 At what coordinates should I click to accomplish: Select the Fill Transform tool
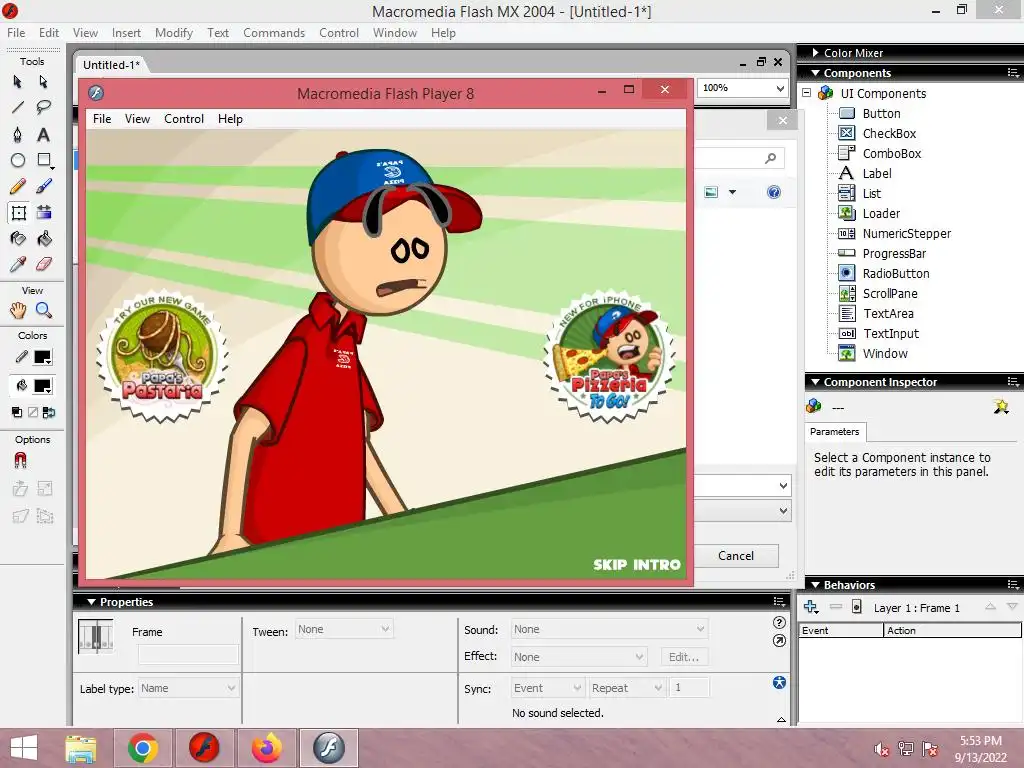(x=44, y=213)
